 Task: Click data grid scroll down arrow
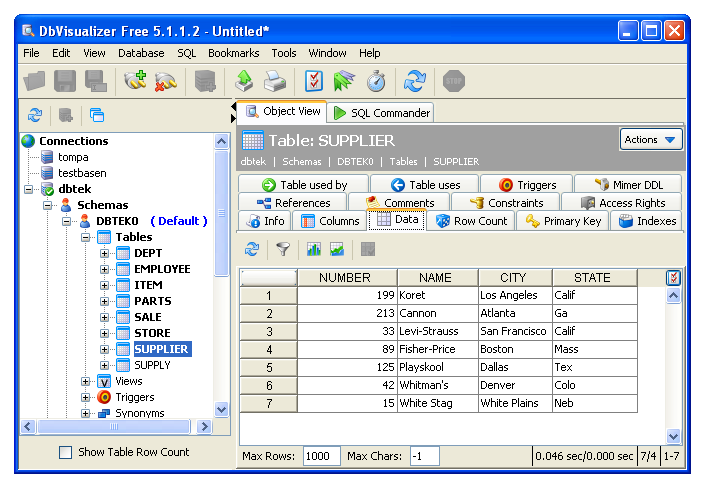click(673, 437)
